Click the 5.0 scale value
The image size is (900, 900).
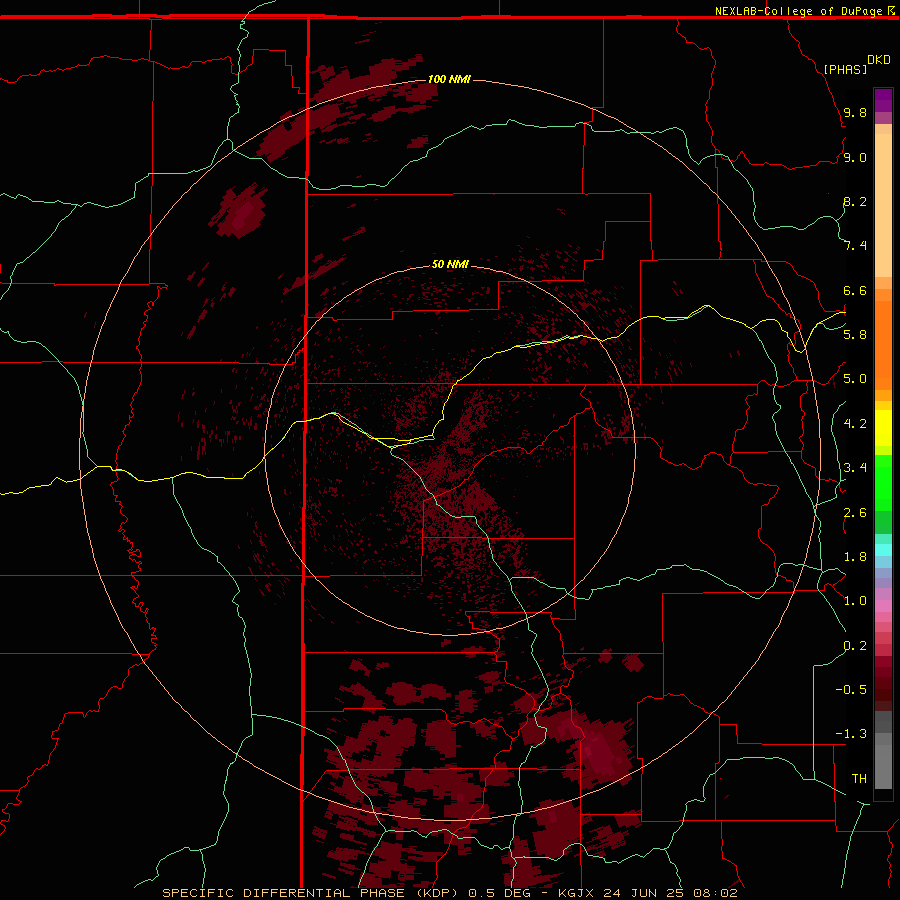pyautogui.click(x=855, y=379)
